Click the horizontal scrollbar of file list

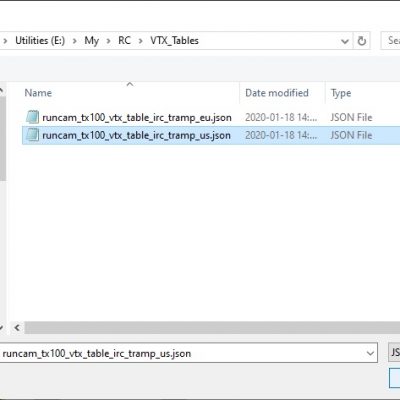212,327
